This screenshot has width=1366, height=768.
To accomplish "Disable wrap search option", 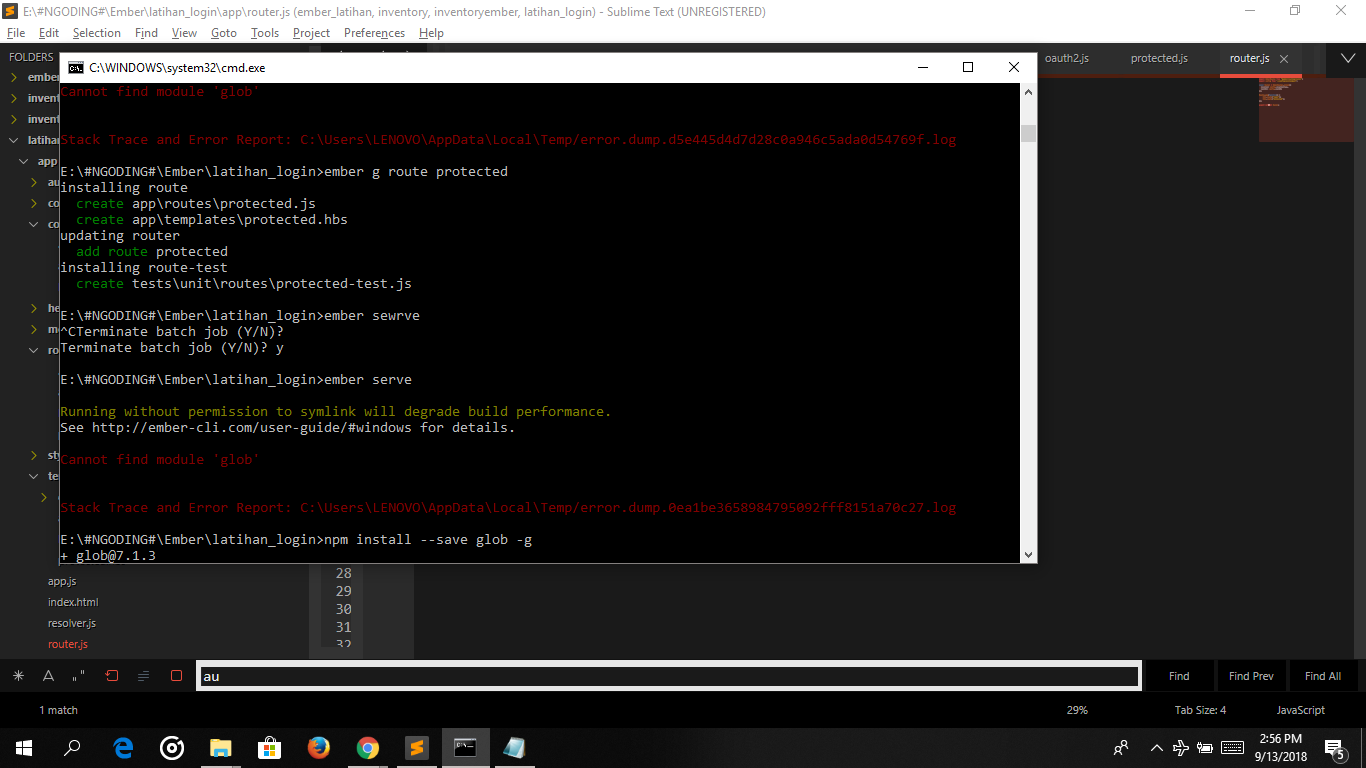I will [x=110, y=676].
